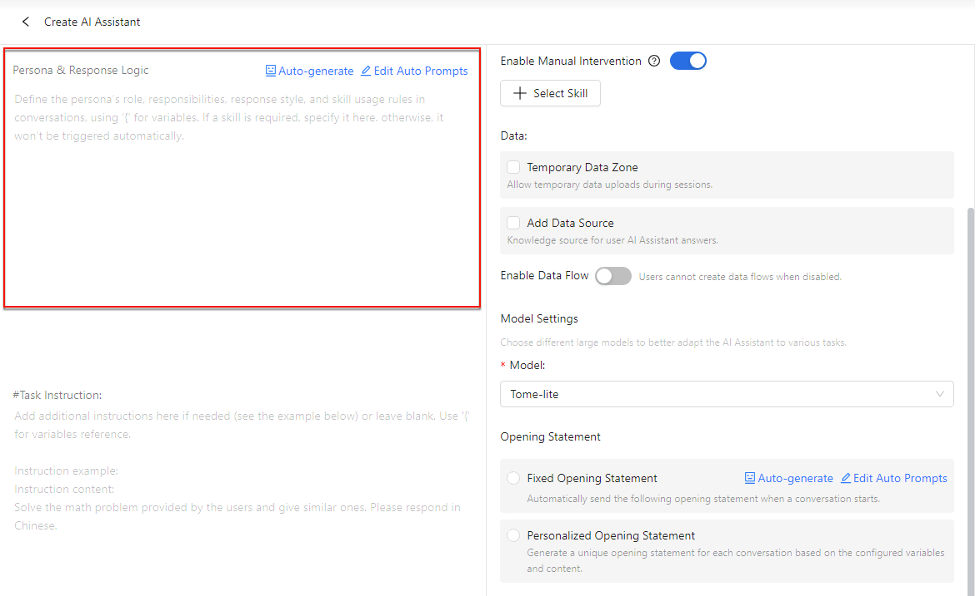Image resolution: width=976 pixels, height=596 pixels.
Task: Click the Edit Auto Prompts link for Fixed Opening Statement
Action: click(900, 478)
